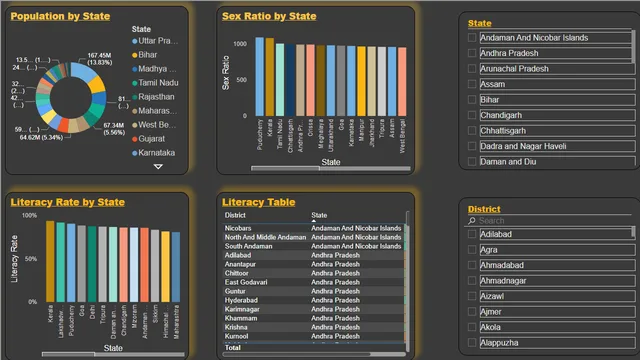Select the Agra district checkbox
Image resolution: width=640 pixels, height=360 pixels.
(472, 250)
